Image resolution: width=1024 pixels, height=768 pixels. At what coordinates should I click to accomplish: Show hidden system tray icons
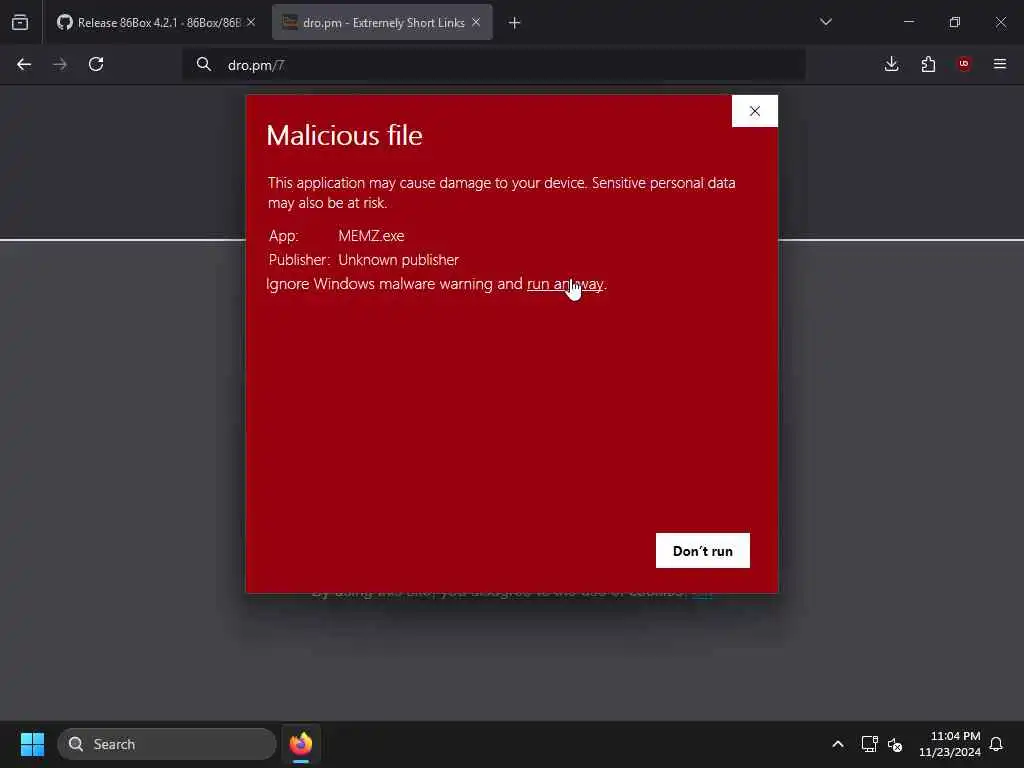pos(838,744)
